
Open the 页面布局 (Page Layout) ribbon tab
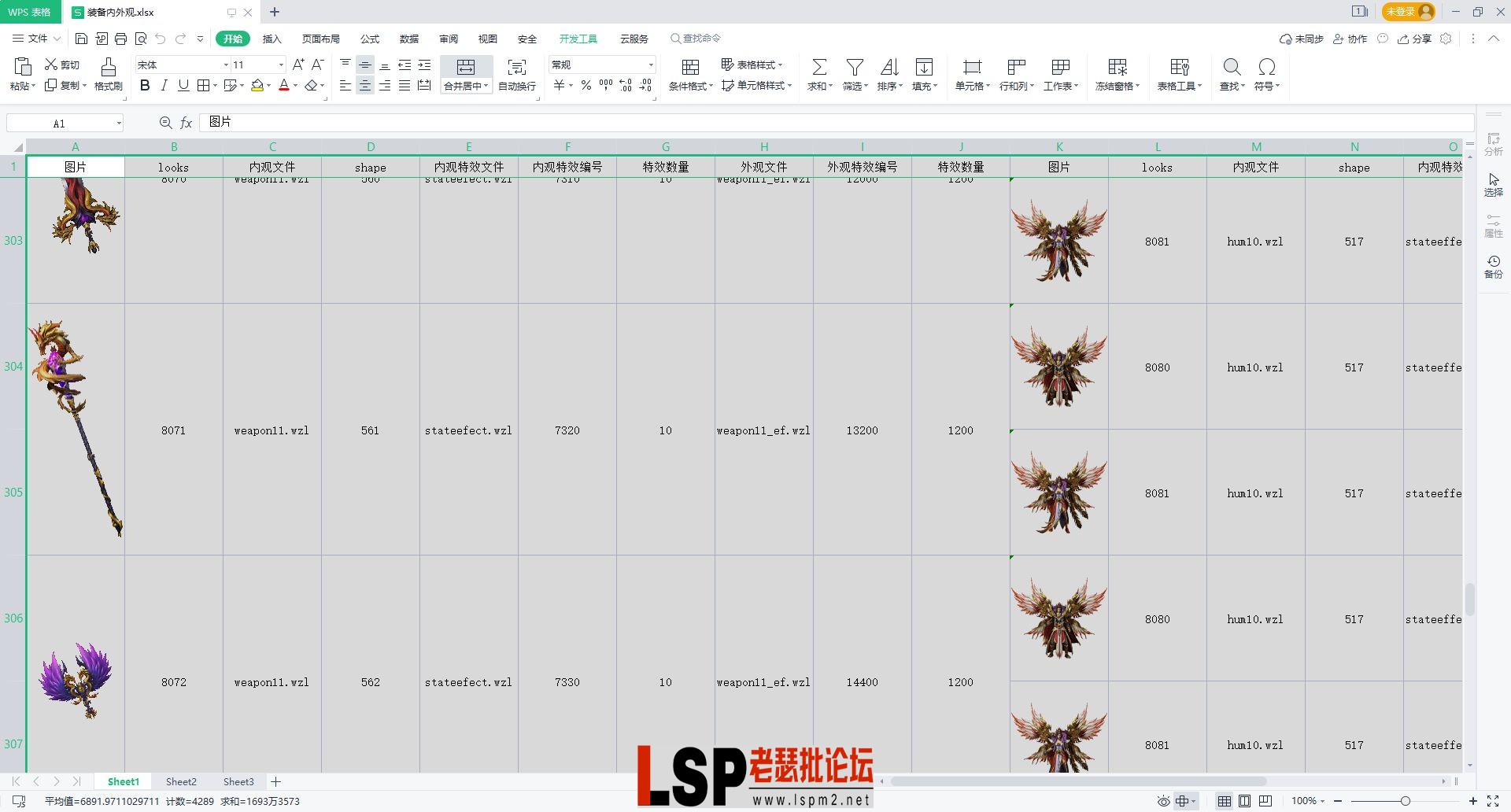(x=321, y=39)
